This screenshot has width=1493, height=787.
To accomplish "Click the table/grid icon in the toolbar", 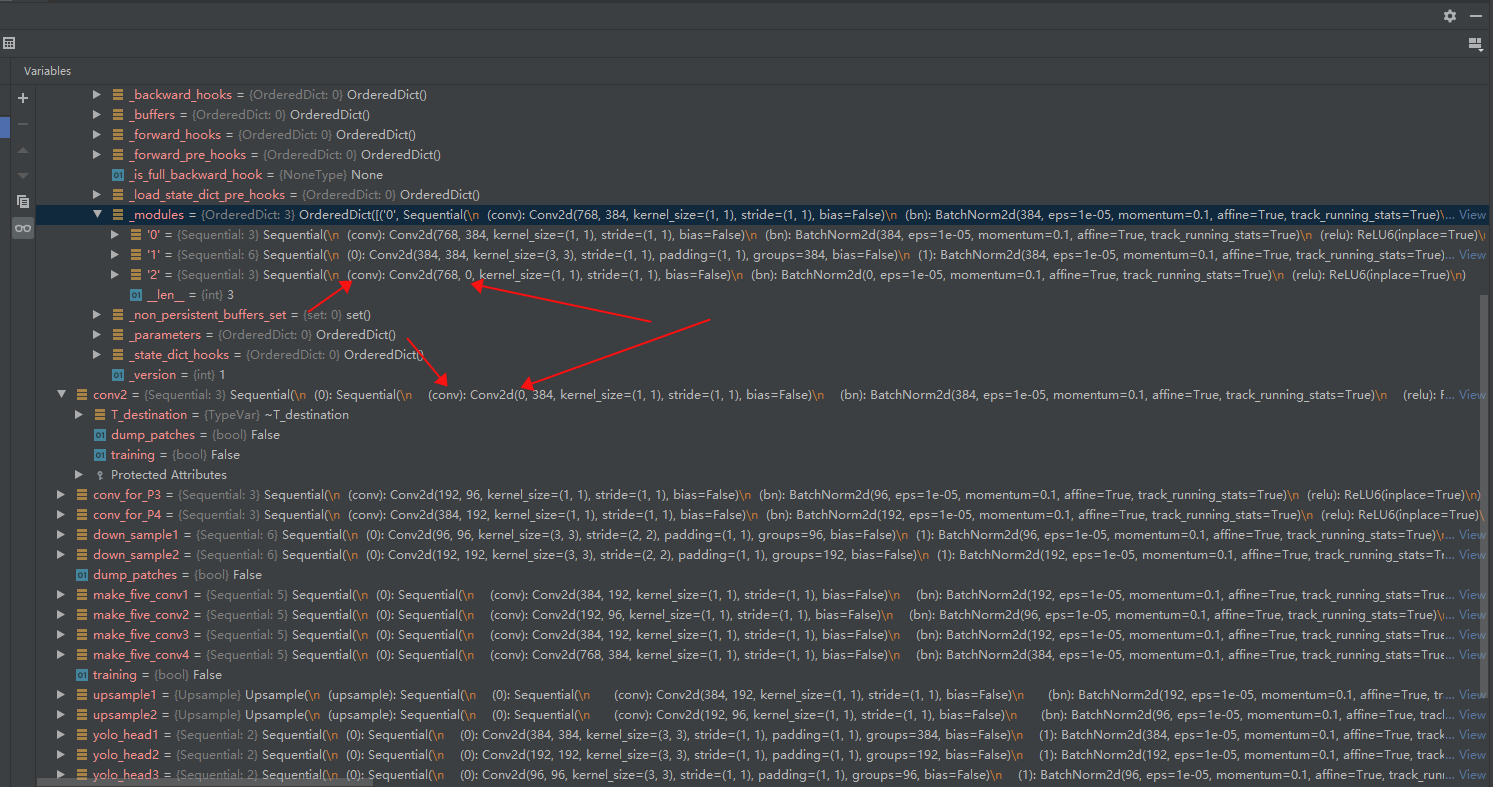I will click(10, 43).
